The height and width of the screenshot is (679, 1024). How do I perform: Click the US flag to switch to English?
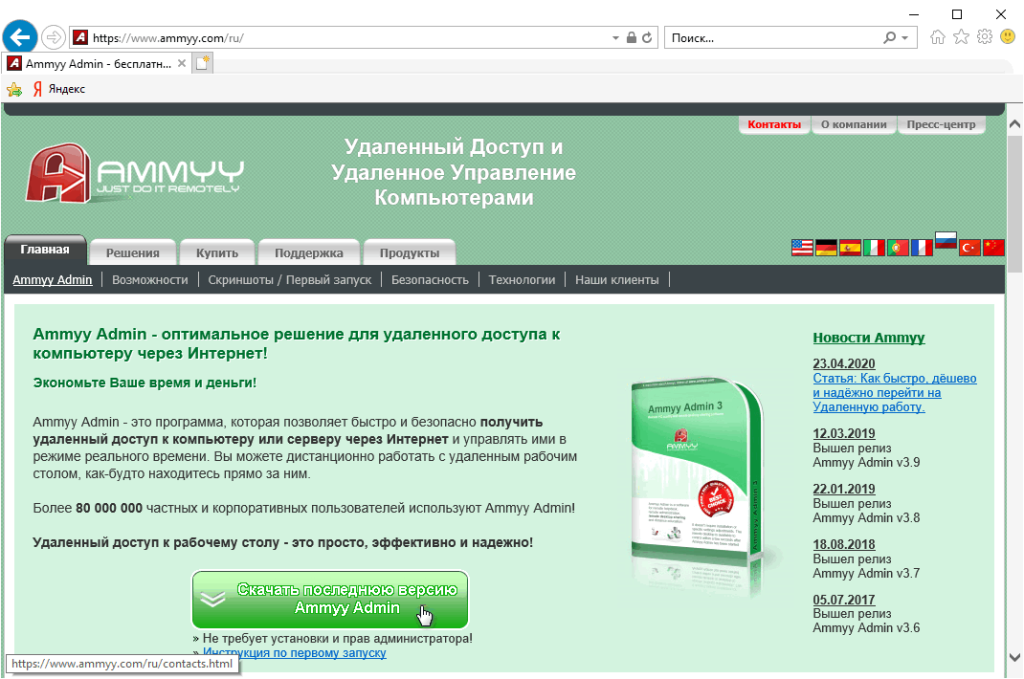[802, 247]
